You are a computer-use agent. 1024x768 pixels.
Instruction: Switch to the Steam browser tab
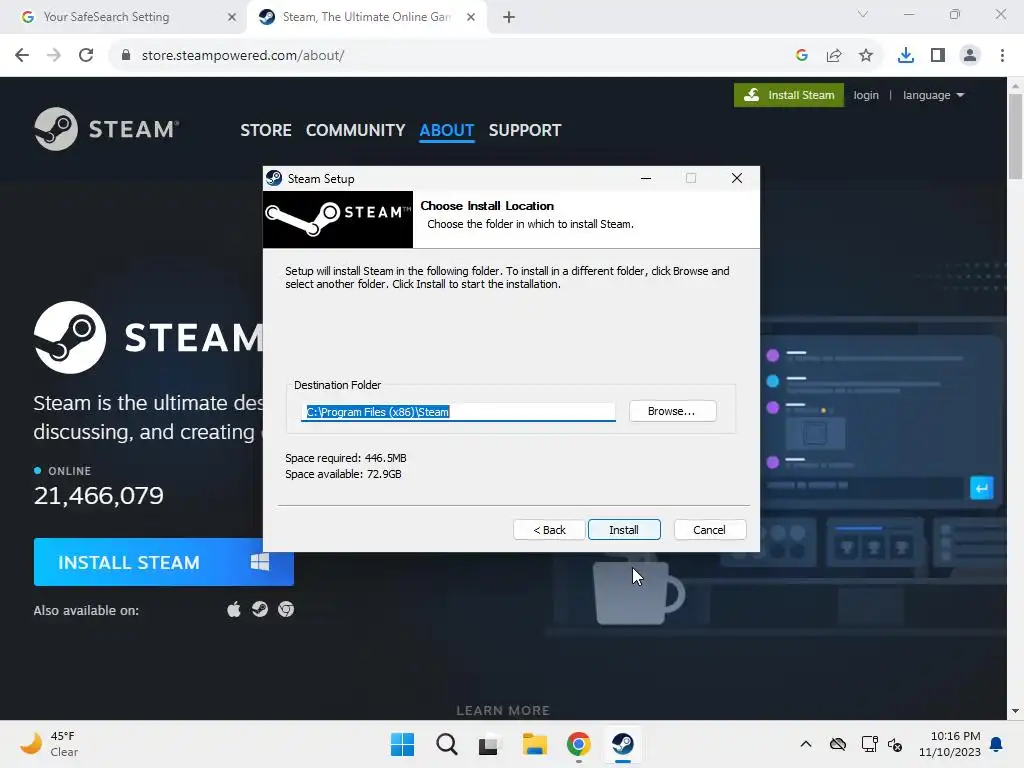[x=366, y=17]
